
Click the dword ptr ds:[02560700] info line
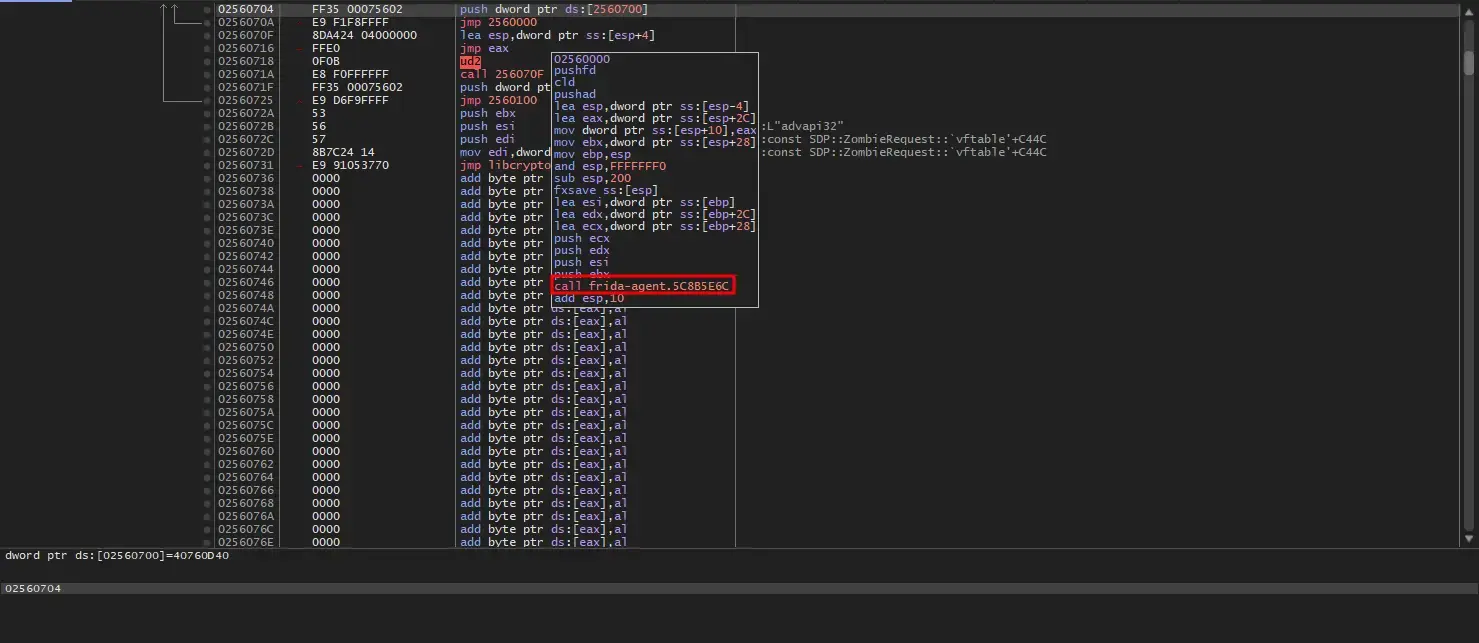pyautogui.click(x=117, y=555)
